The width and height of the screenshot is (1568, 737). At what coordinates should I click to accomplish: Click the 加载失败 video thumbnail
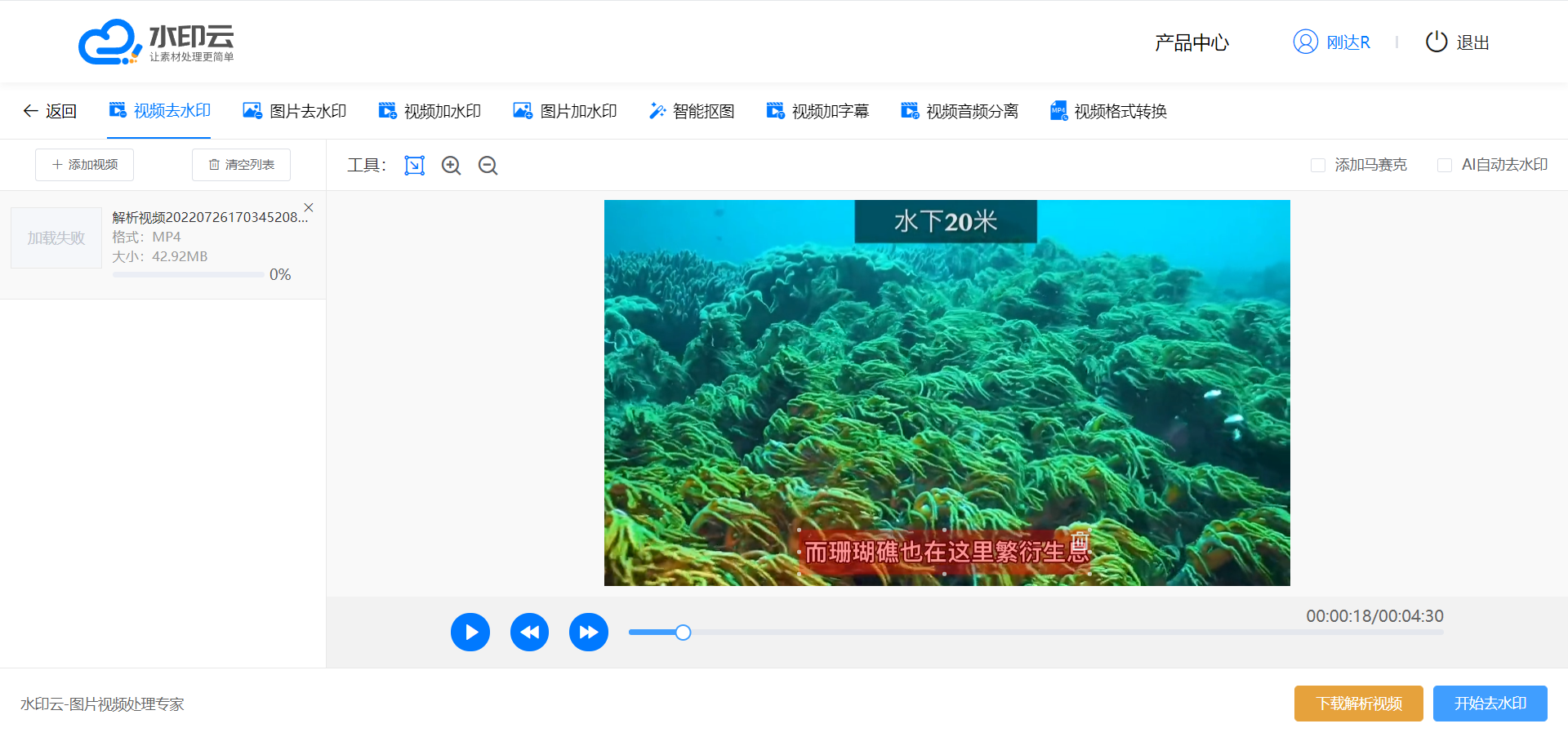pyautogui.click(x=56, y=238)
